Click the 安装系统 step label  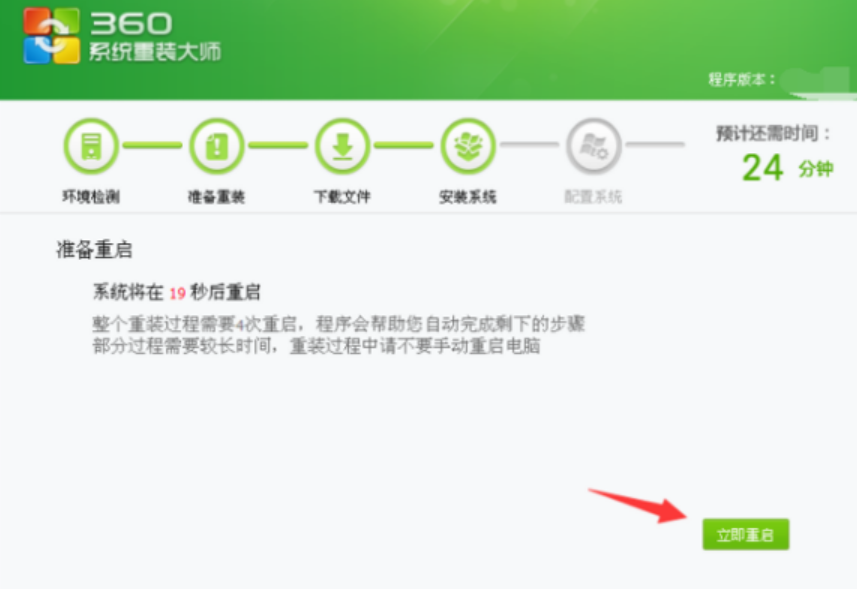[468, 197]
